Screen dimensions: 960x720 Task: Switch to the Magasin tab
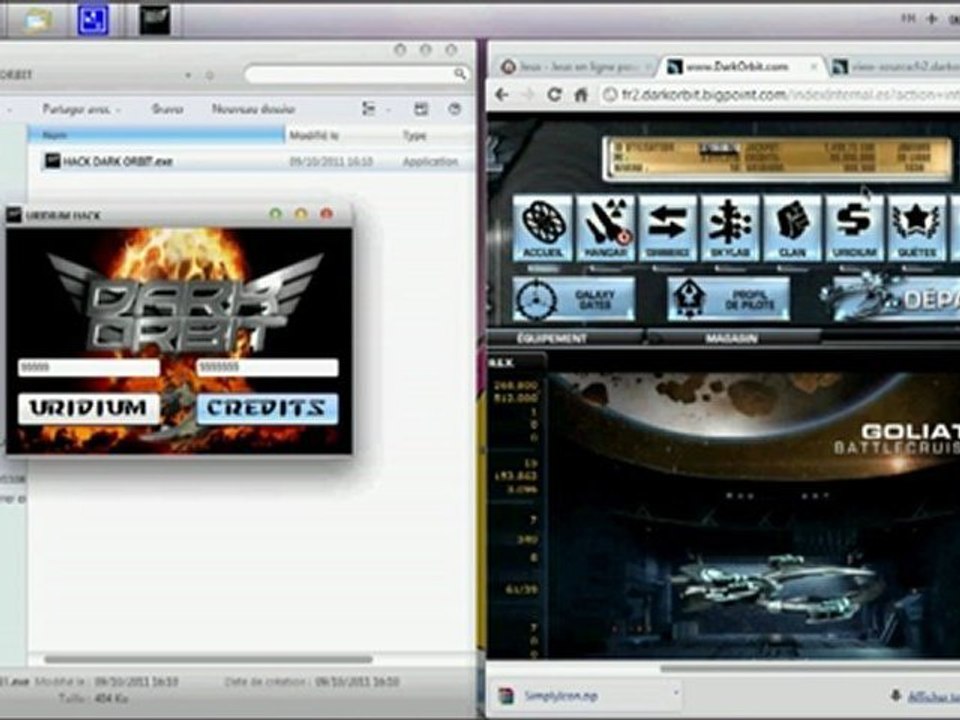[732, 338]
